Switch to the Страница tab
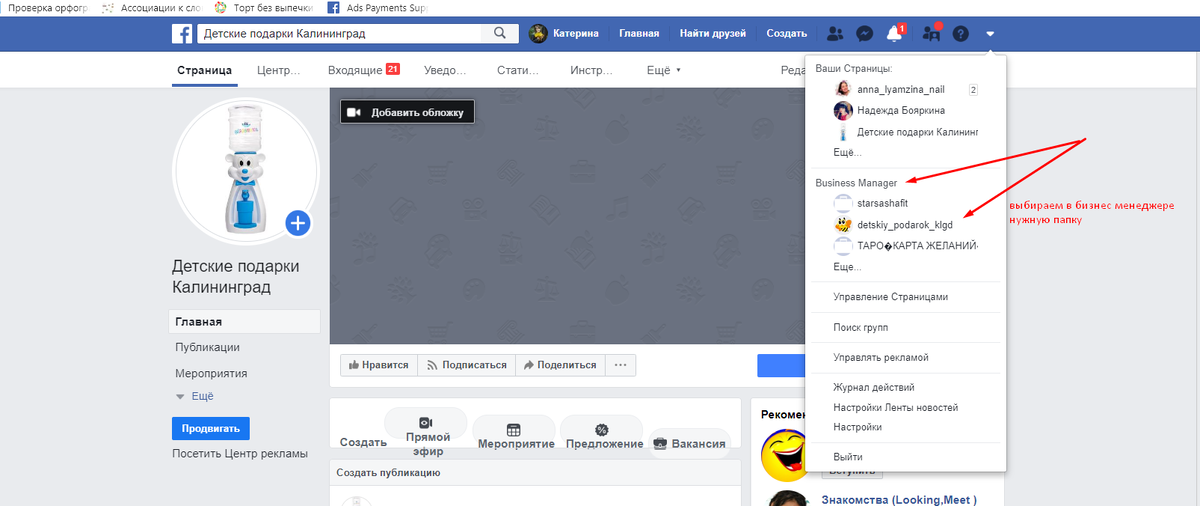The height and width of the screenshot is (506, 1200). point(204,70)
